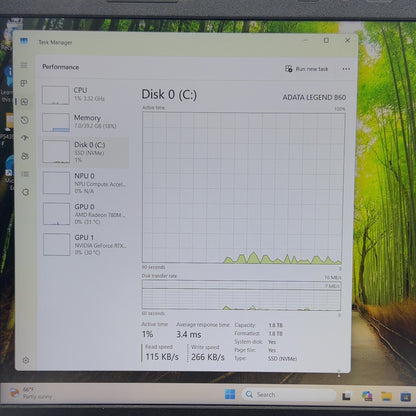Click the Formatted 1.8 TB value
The width and height of the screenshot is (416, 416).
(x=276, y=333)
